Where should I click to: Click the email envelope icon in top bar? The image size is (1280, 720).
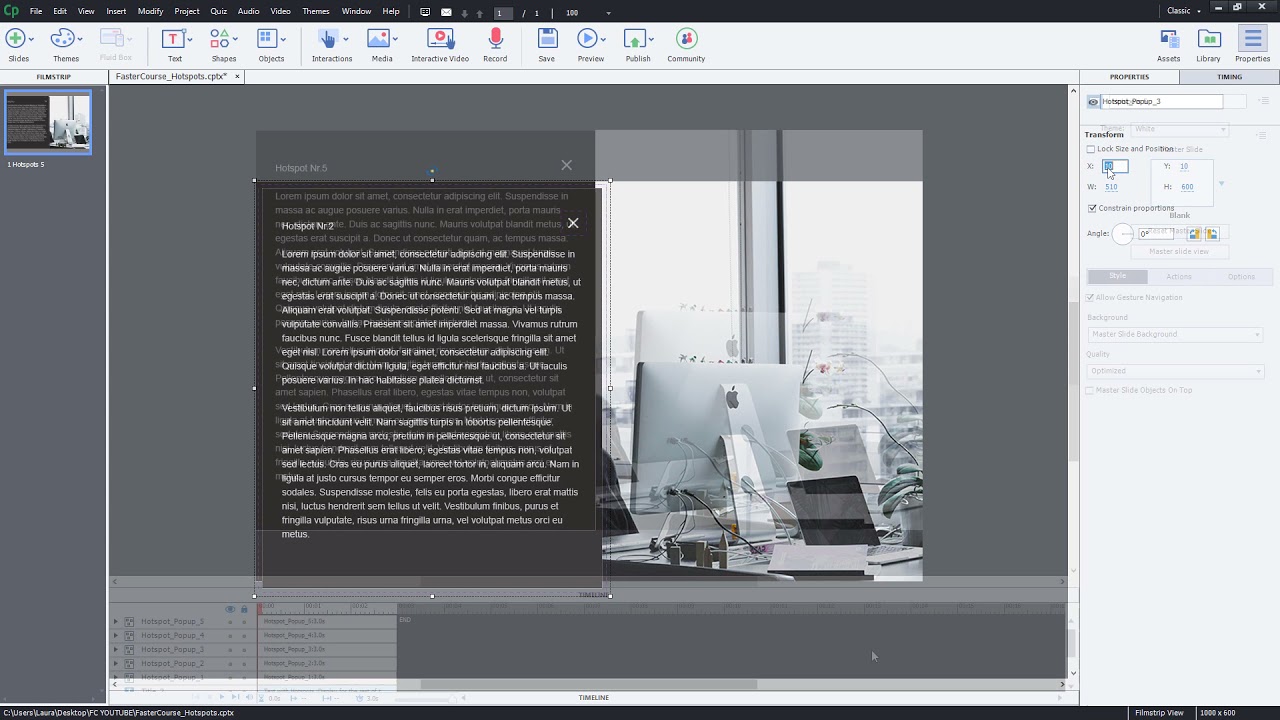(x=446, y=12)
